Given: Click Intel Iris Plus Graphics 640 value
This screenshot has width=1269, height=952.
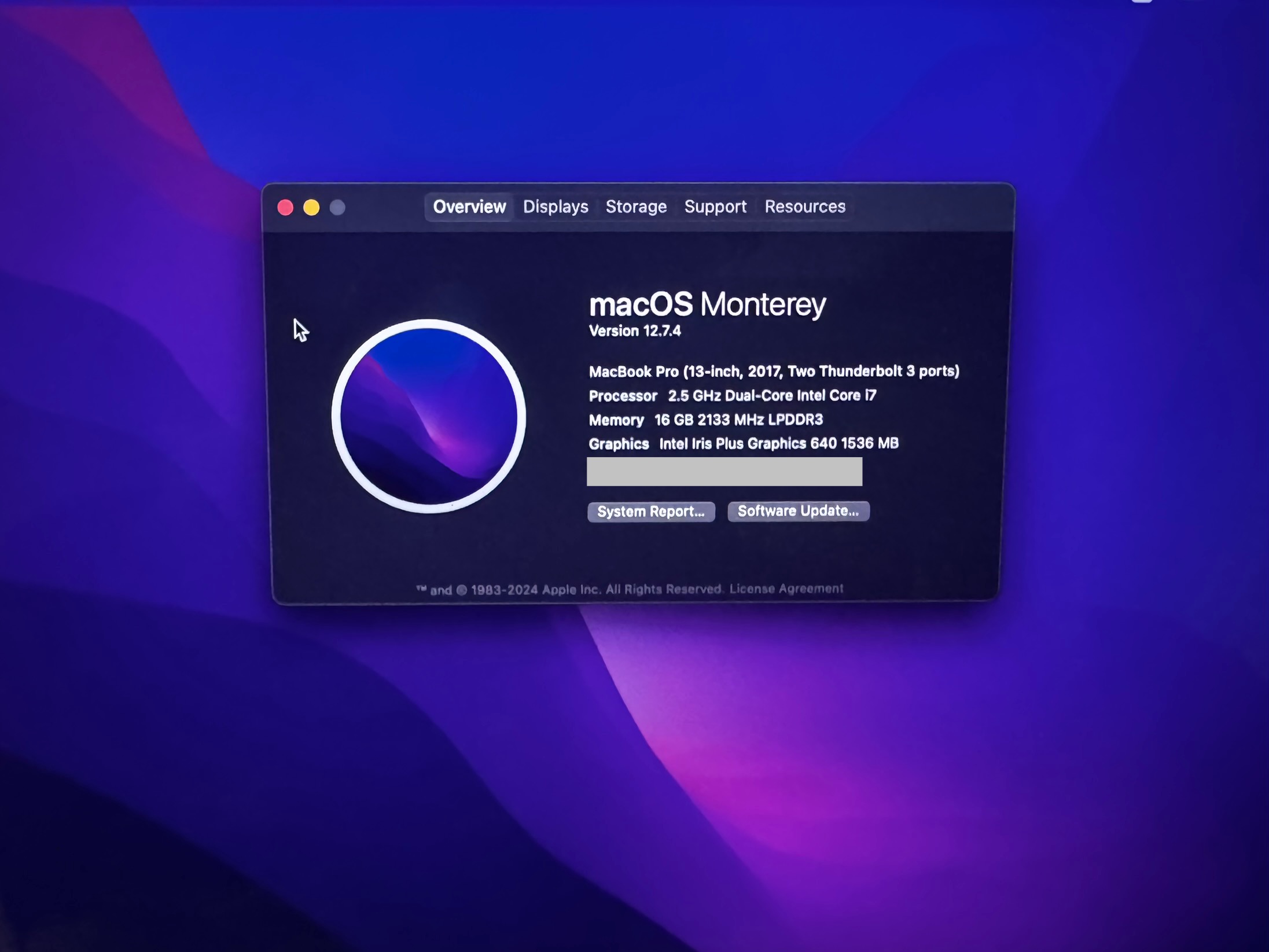Looking at the screenshot, I should point(779,443).
